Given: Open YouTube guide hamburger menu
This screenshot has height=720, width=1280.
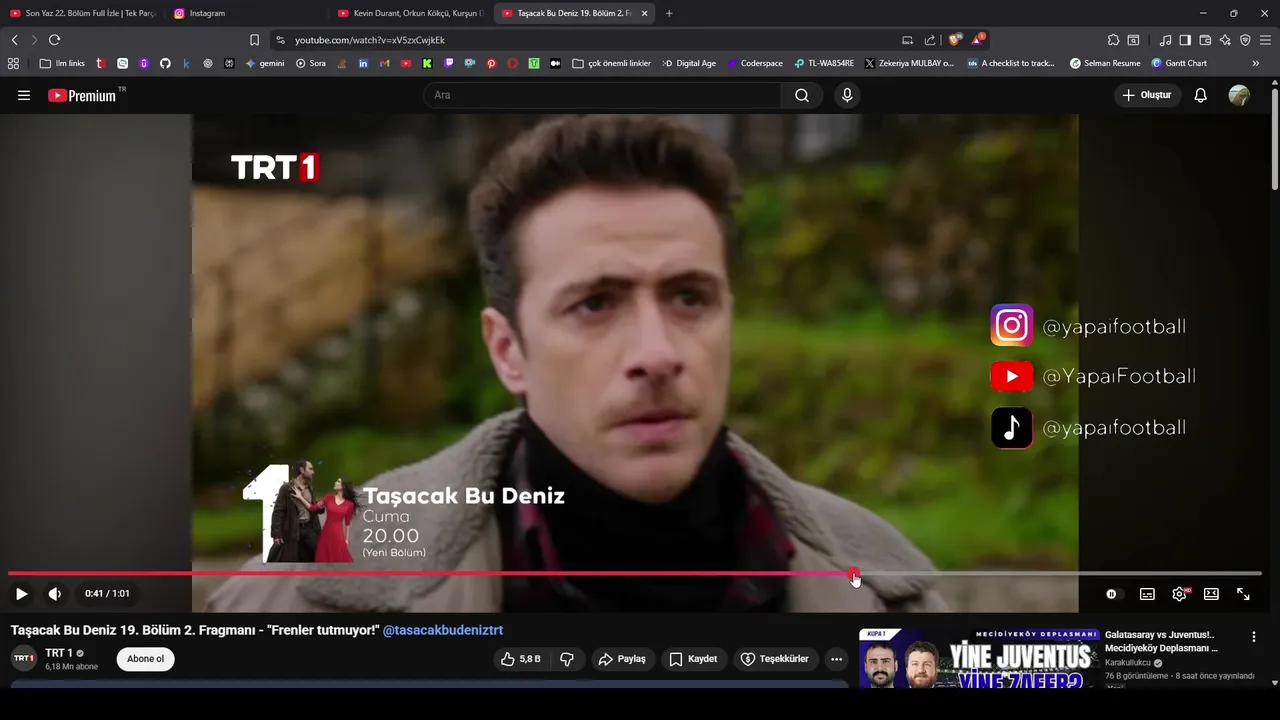Looking at the screenshot, I should coord(24,95).
